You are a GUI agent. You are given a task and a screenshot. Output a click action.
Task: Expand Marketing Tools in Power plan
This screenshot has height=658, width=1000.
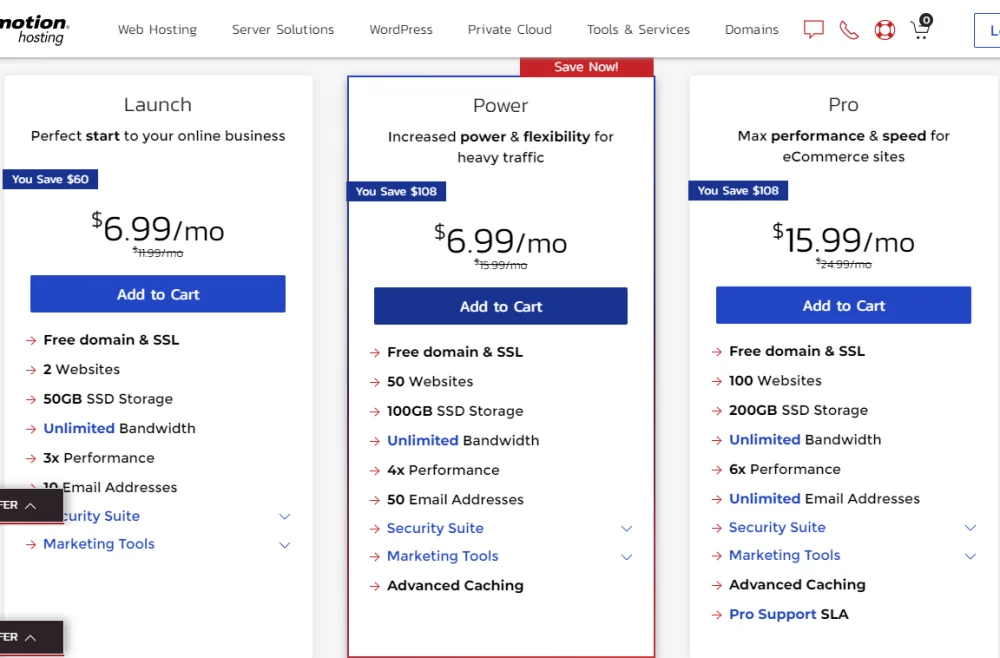tap(626, 557)
